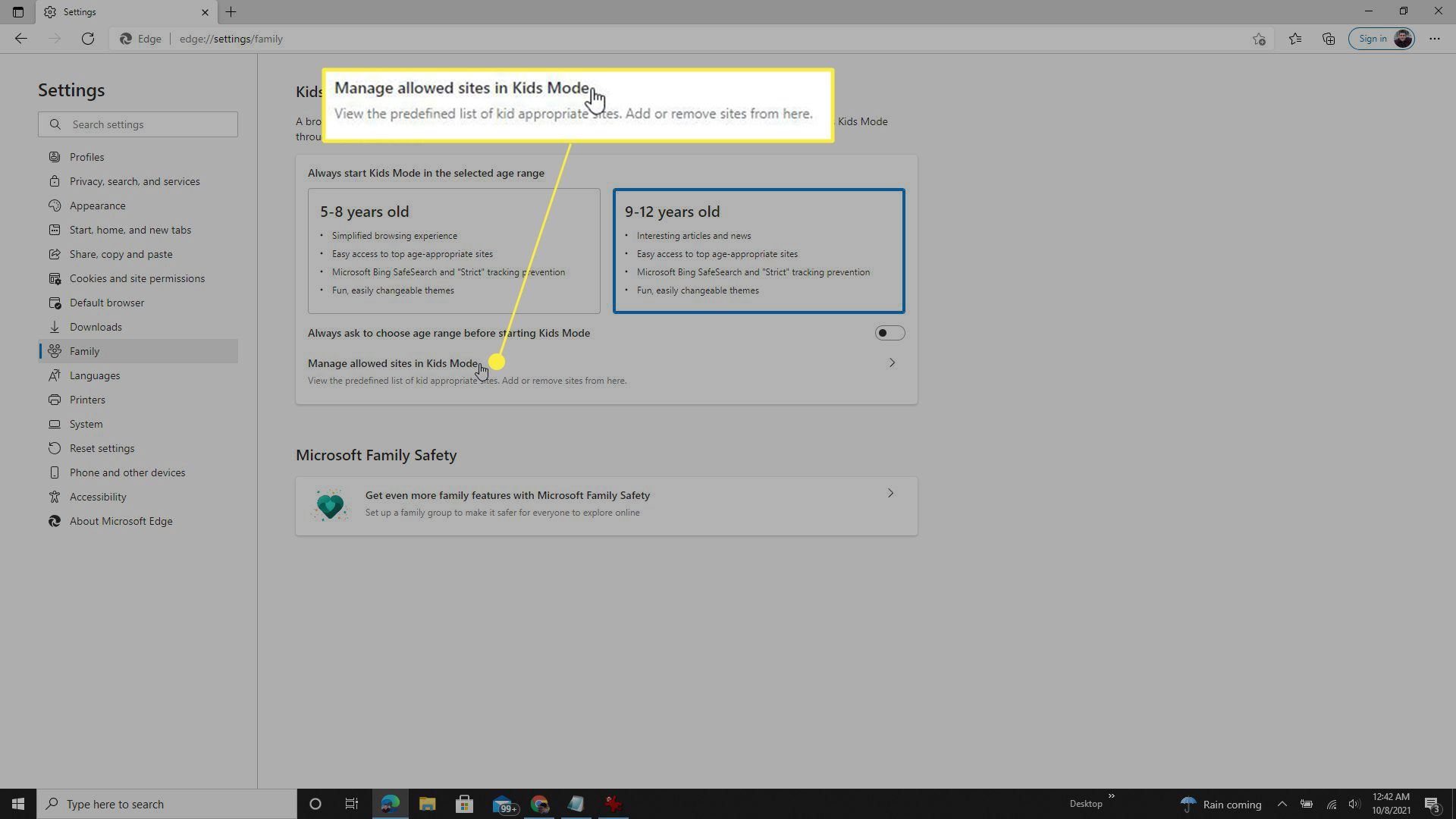Click chevron beside Microsoft Family Safety

click(891, 494)
